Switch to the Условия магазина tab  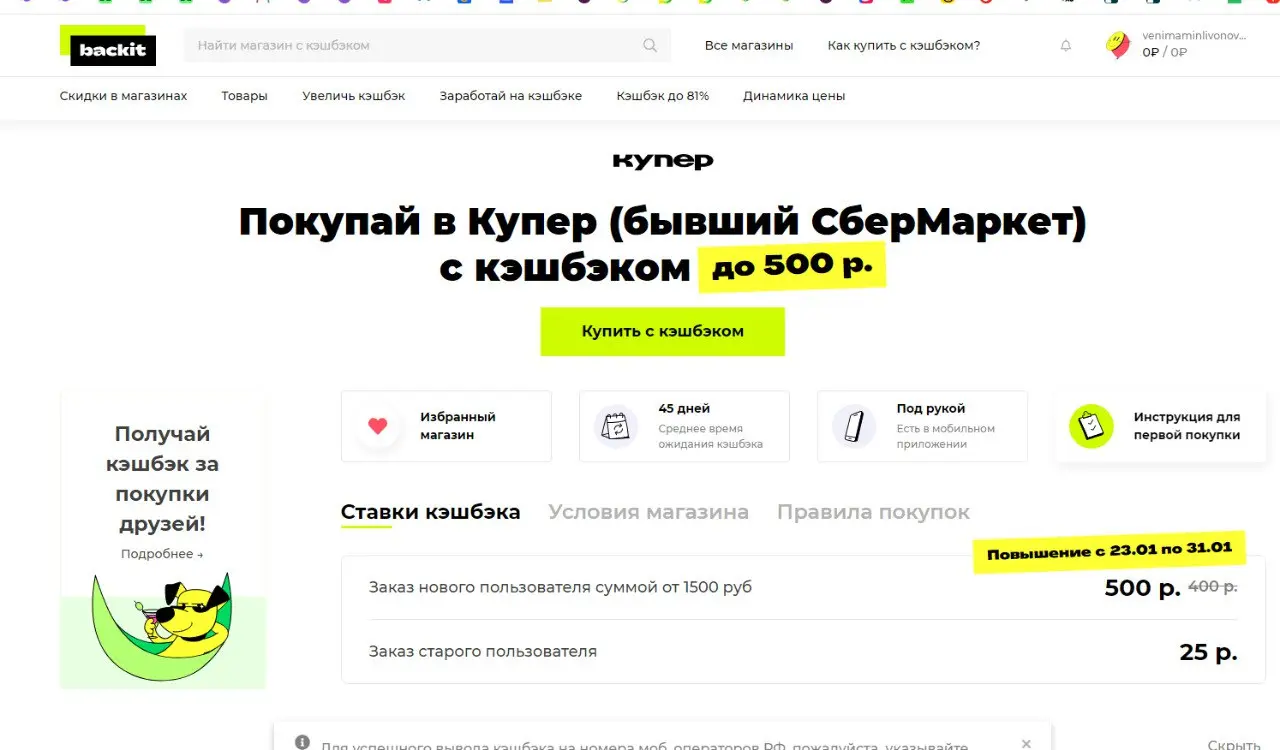[649, 512]
